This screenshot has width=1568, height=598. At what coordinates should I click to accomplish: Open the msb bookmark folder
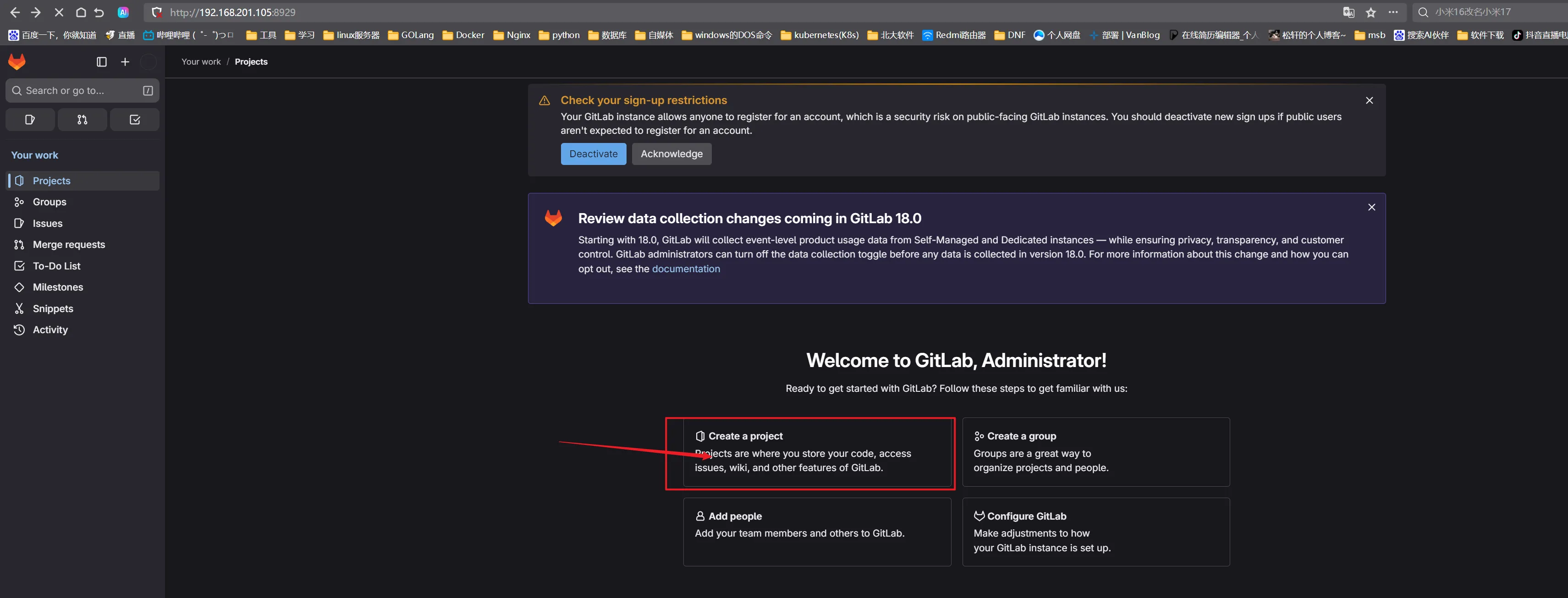pos(1370,35)
